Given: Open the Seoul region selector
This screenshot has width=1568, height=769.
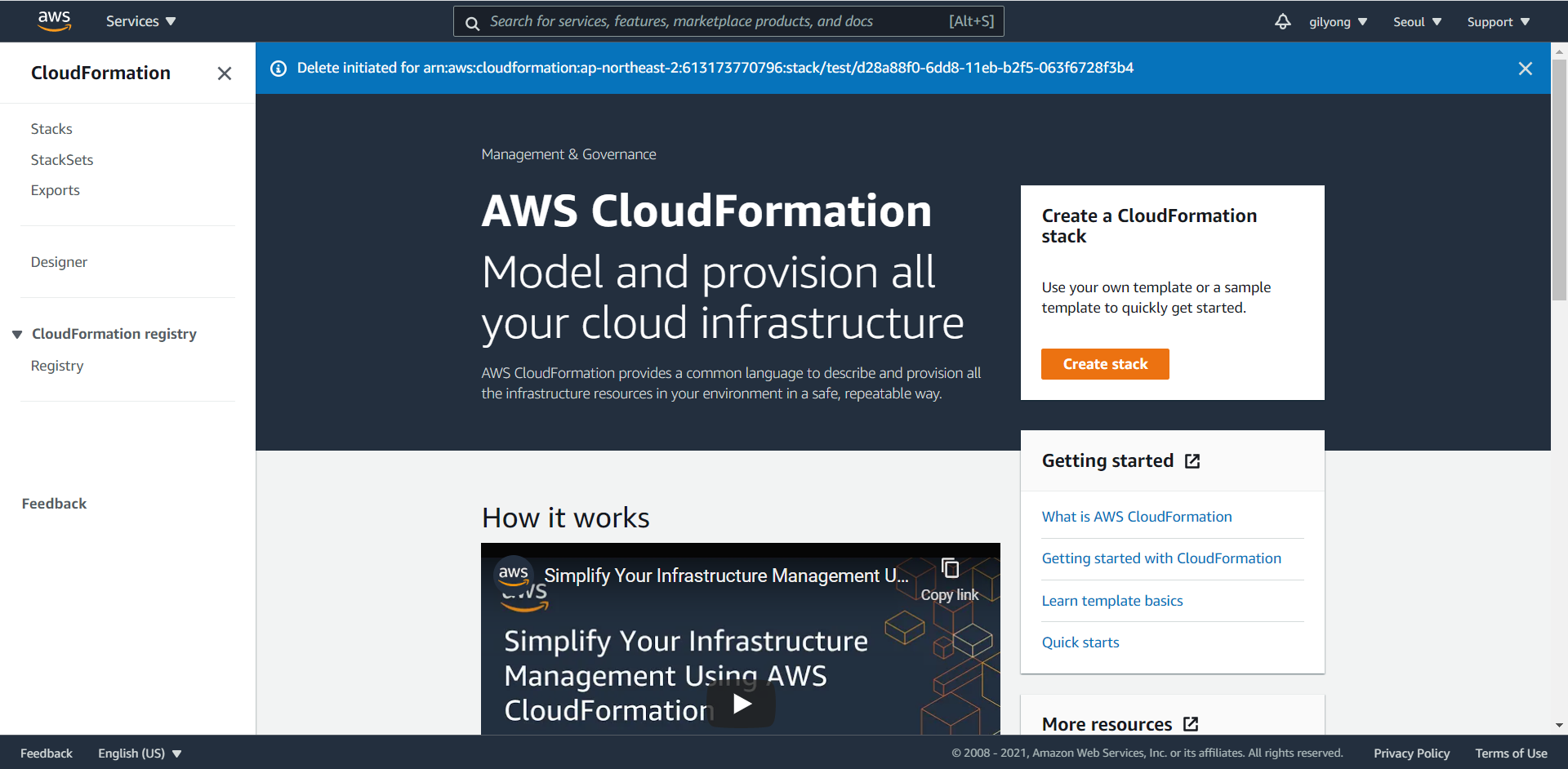Looking at the screenshot, I should [1417, 22].
